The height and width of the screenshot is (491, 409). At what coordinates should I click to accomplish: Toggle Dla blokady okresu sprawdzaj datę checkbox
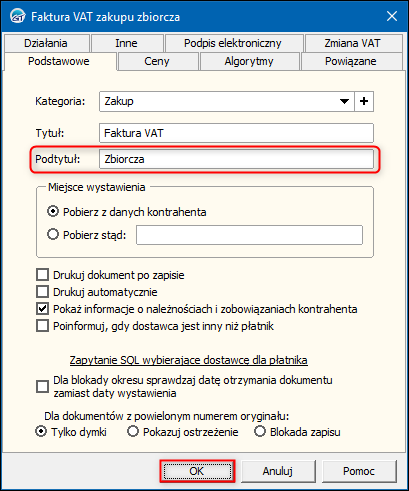click(x=42, y=387)
